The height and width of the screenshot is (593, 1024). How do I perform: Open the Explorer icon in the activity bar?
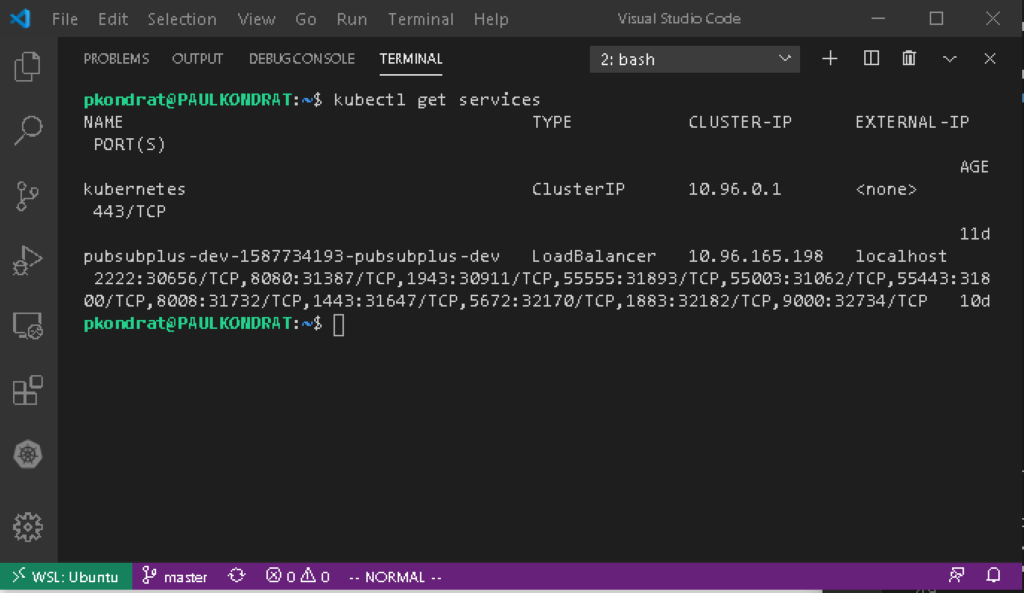tap(28, 65)
